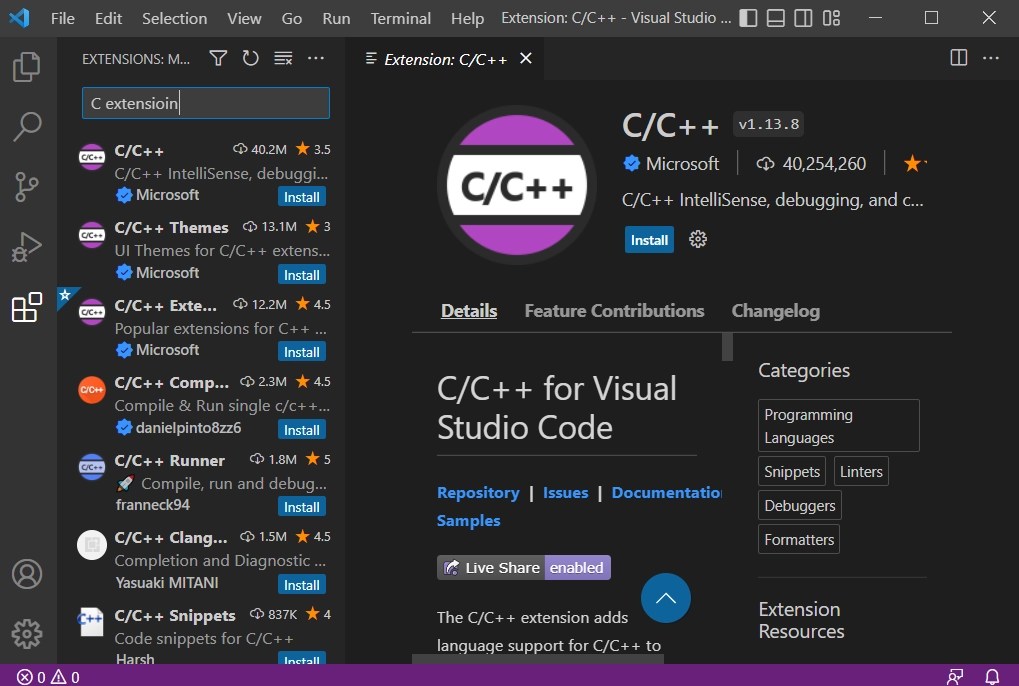Viewport: 1019px width, 686px height.
Task: Open the Manage gear in activity bar
Action: [27, 633]
